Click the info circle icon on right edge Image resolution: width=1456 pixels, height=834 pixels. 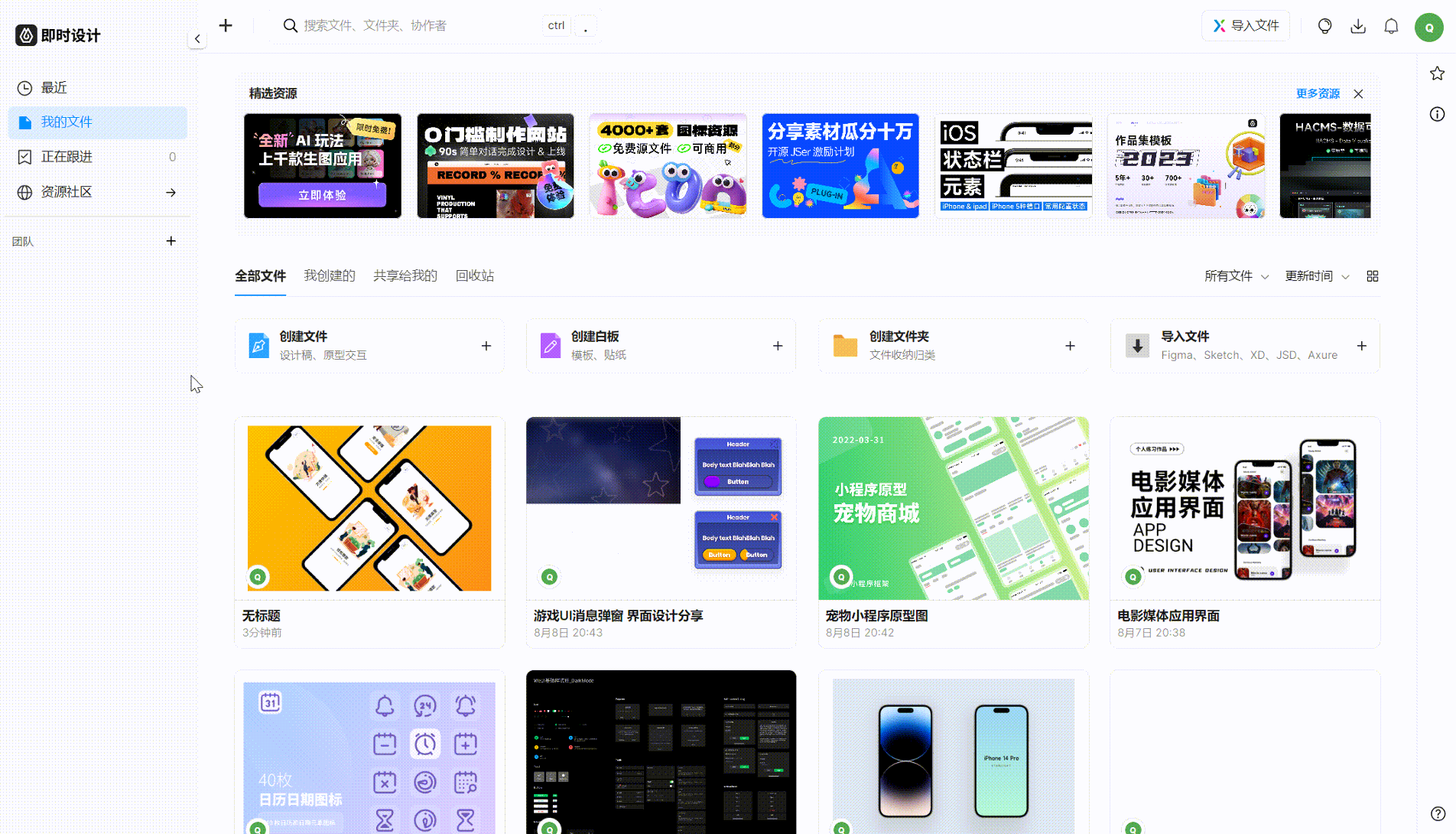[x=1437, y=114]
